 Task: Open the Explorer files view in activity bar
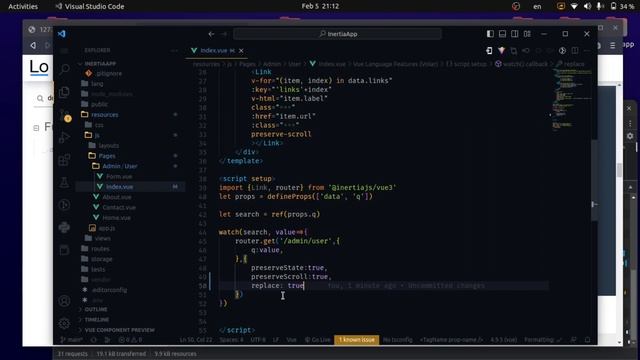pyautogui.click(x=64, y=92)
